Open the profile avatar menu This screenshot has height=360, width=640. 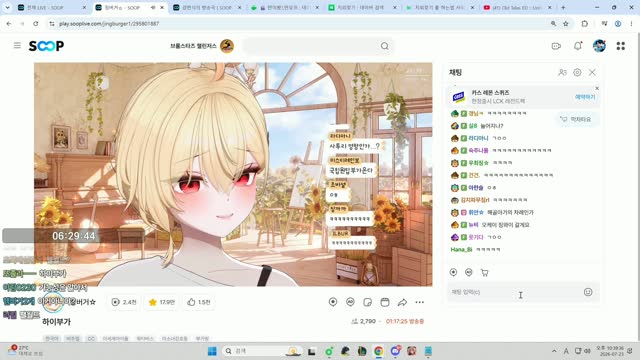point(599,46)
